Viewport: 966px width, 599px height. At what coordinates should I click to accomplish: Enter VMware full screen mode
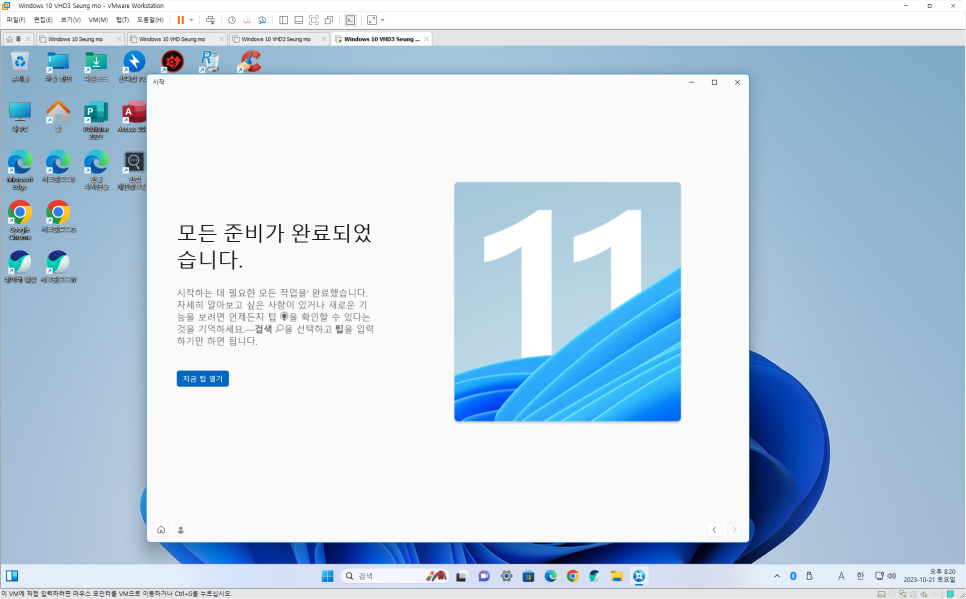[314, 20]
